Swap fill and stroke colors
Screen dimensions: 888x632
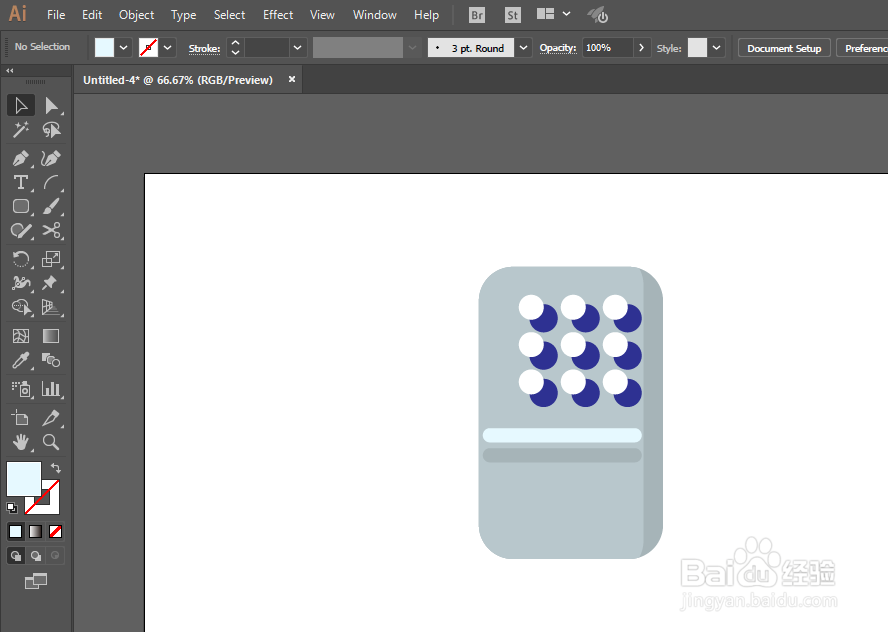tap(56, 468)
